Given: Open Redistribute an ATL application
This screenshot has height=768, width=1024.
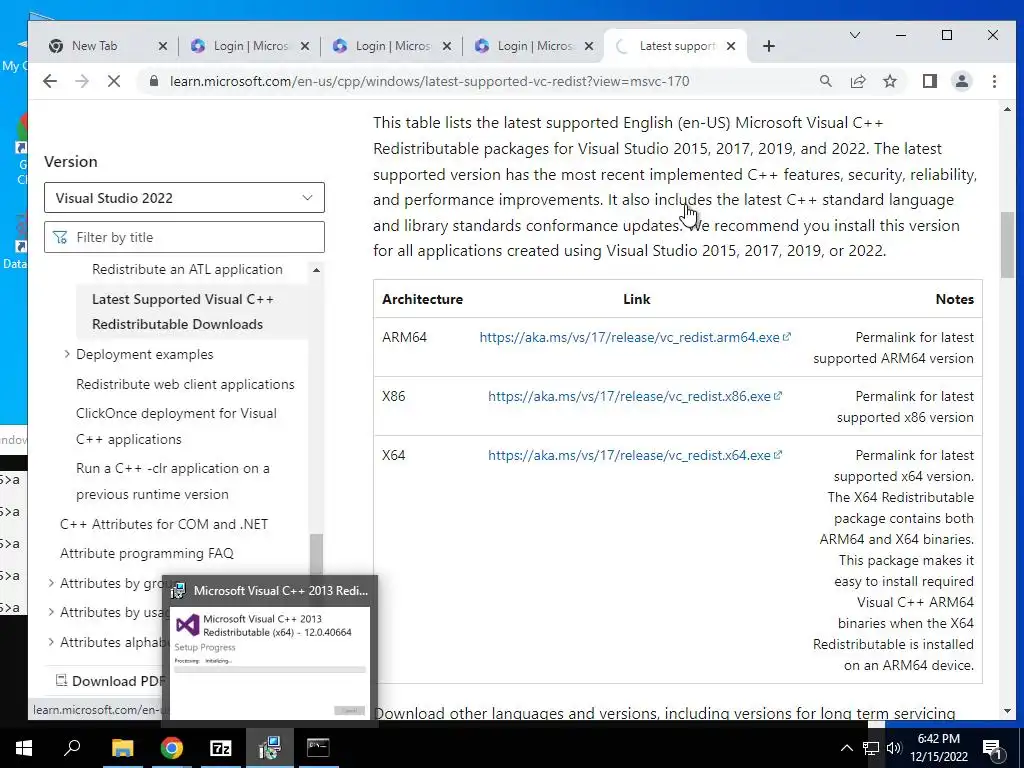Looking at the screenshot, I should pos(187,269).
